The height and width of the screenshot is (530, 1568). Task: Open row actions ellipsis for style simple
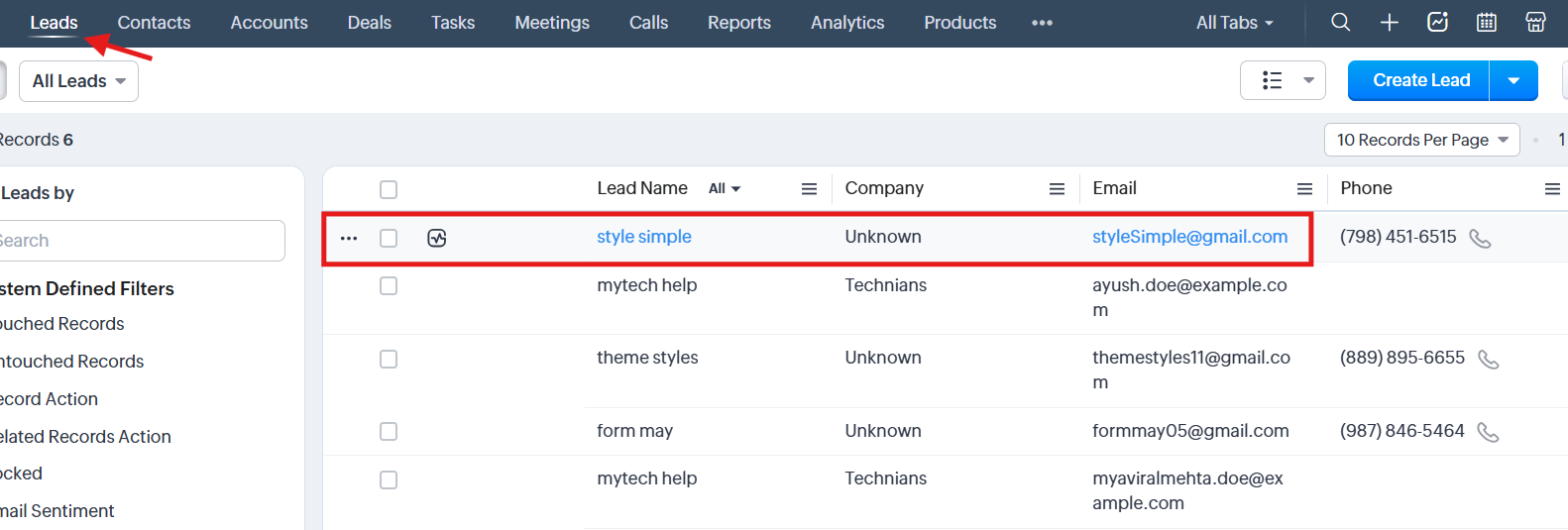click(349, 238)
